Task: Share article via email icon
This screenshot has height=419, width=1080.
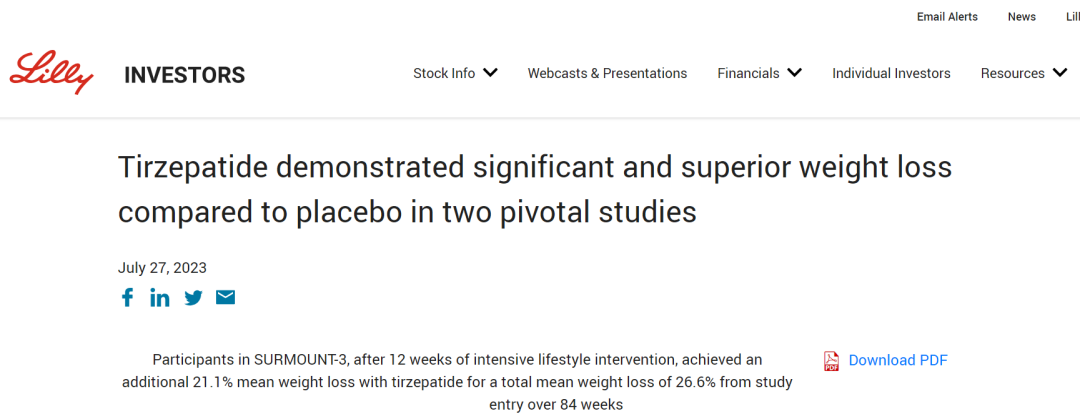Action: tap(225, 298)
